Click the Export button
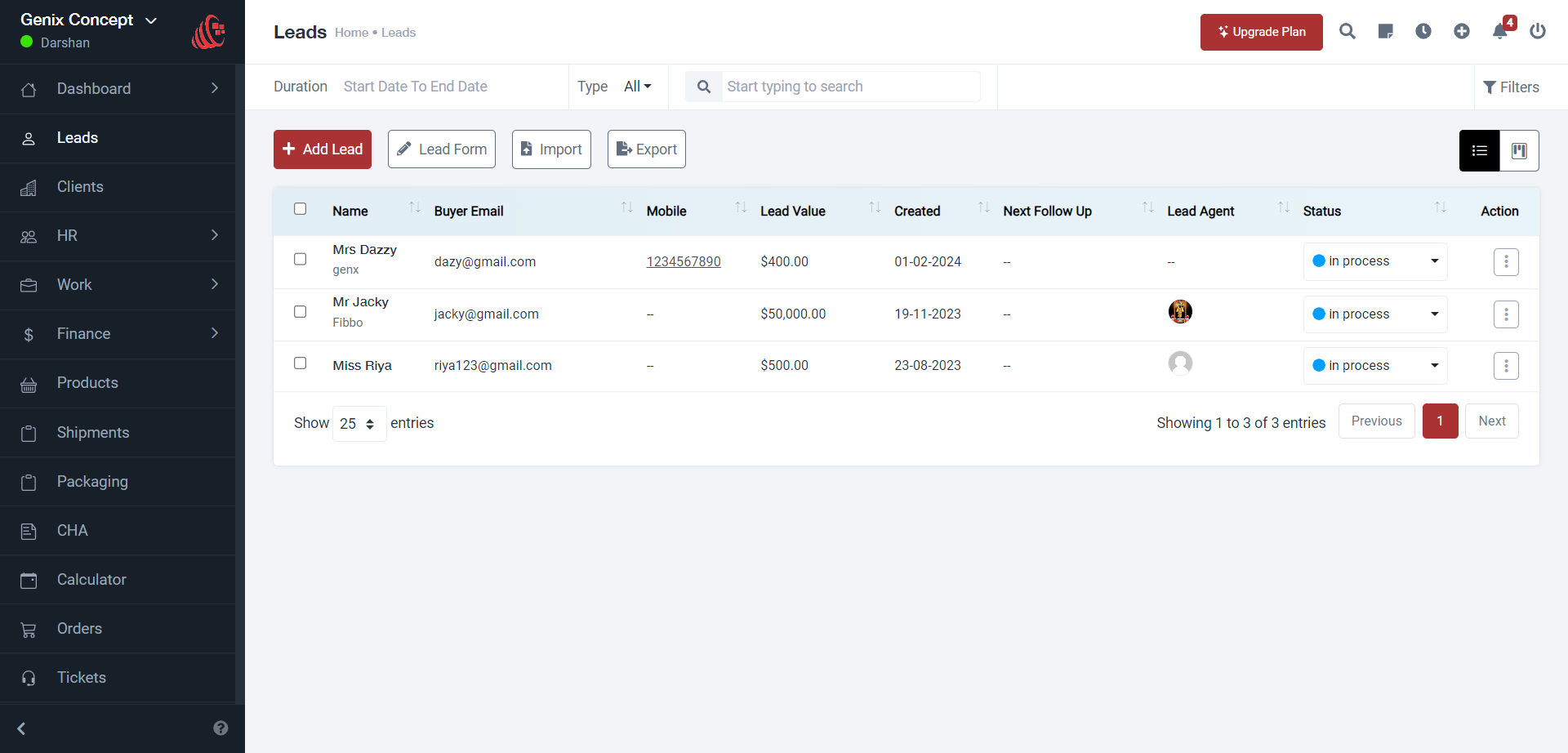This screenshot has height=753, width=1568. 647,149
